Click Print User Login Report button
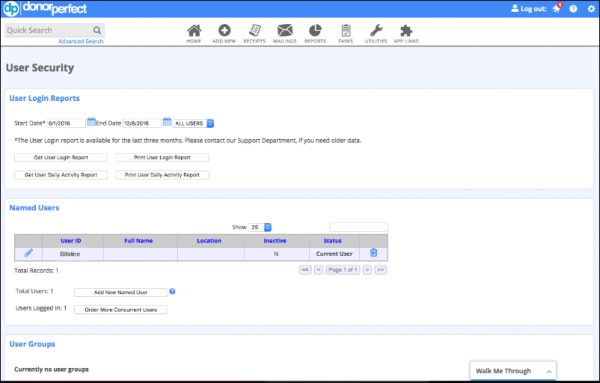 point(162,157)
